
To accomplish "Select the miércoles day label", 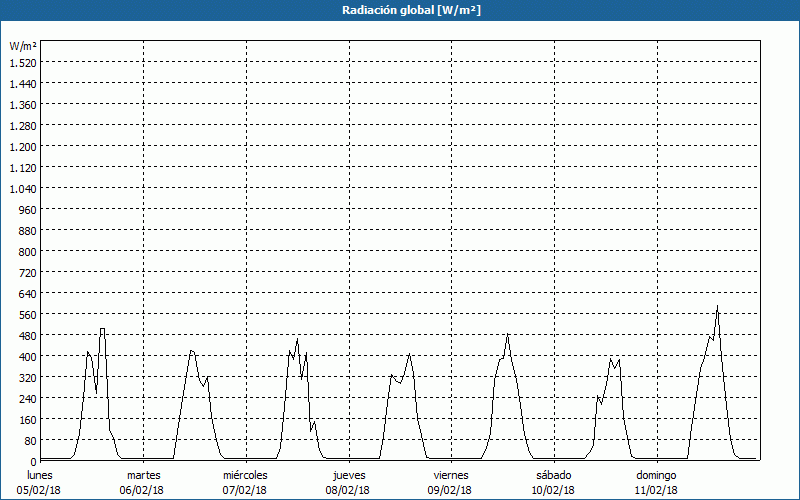I will point(245,474).
